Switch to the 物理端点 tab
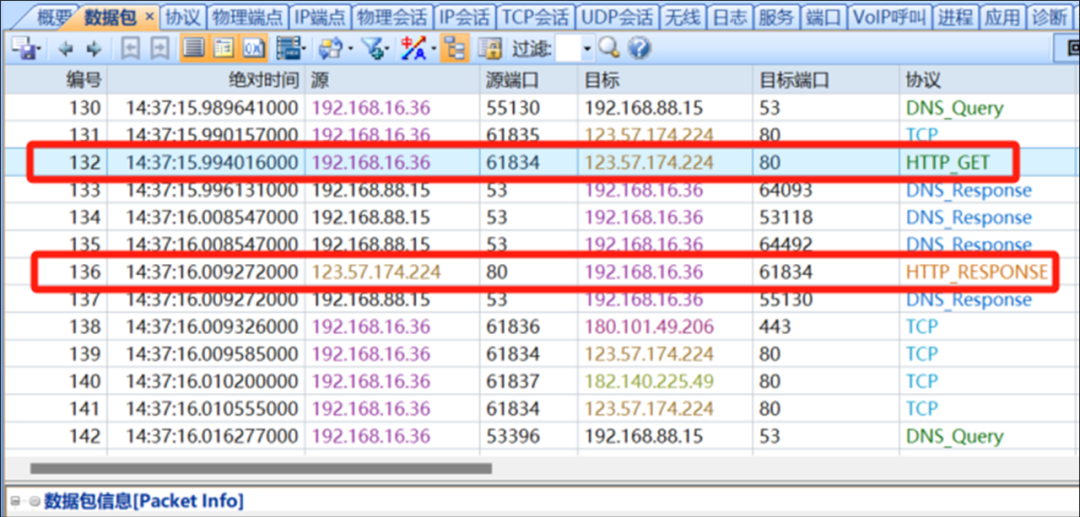Viewport: 1080px width, 517px height. [x=247, y=17]
